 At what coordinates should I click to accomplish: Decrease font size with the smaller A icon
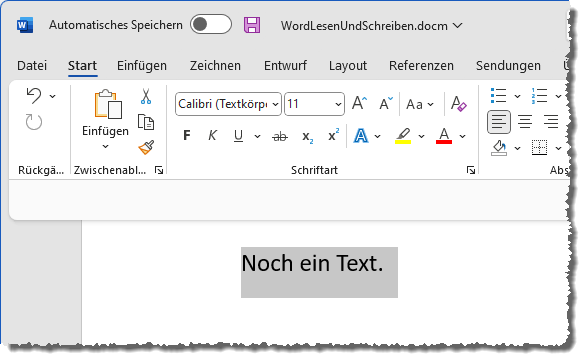pos(386,104)
